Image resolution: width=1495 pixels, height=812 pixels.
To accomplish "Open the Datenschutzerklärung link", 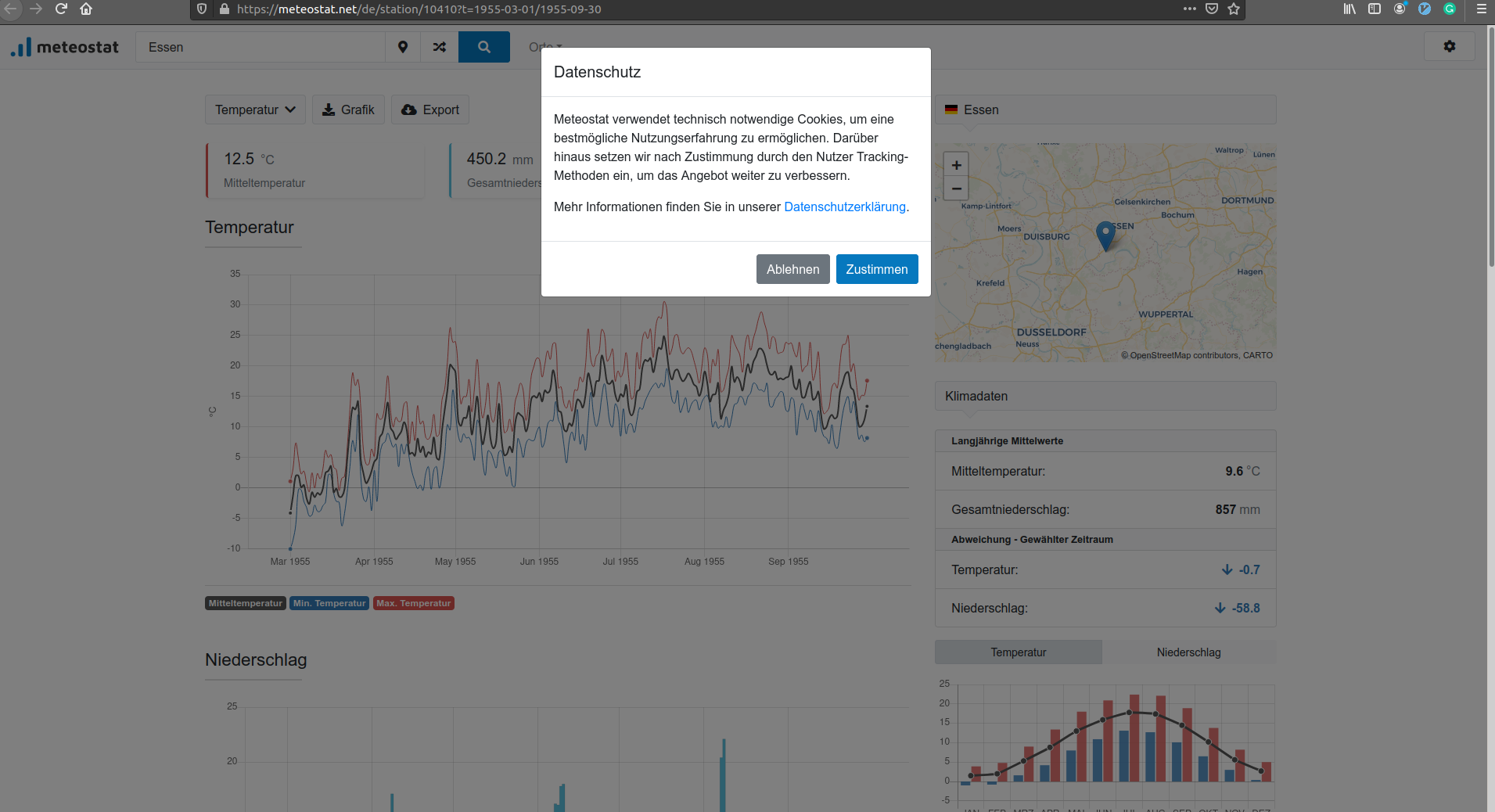I will [x=844, y=207].
